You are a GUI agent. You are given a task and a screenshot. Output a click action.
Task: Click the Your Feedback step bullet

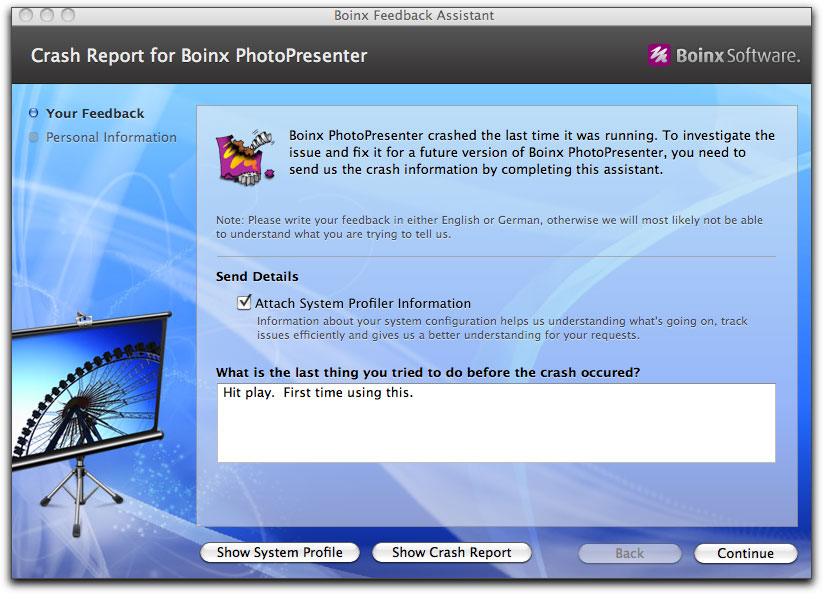pyautogui.click(x=35, y=114)
